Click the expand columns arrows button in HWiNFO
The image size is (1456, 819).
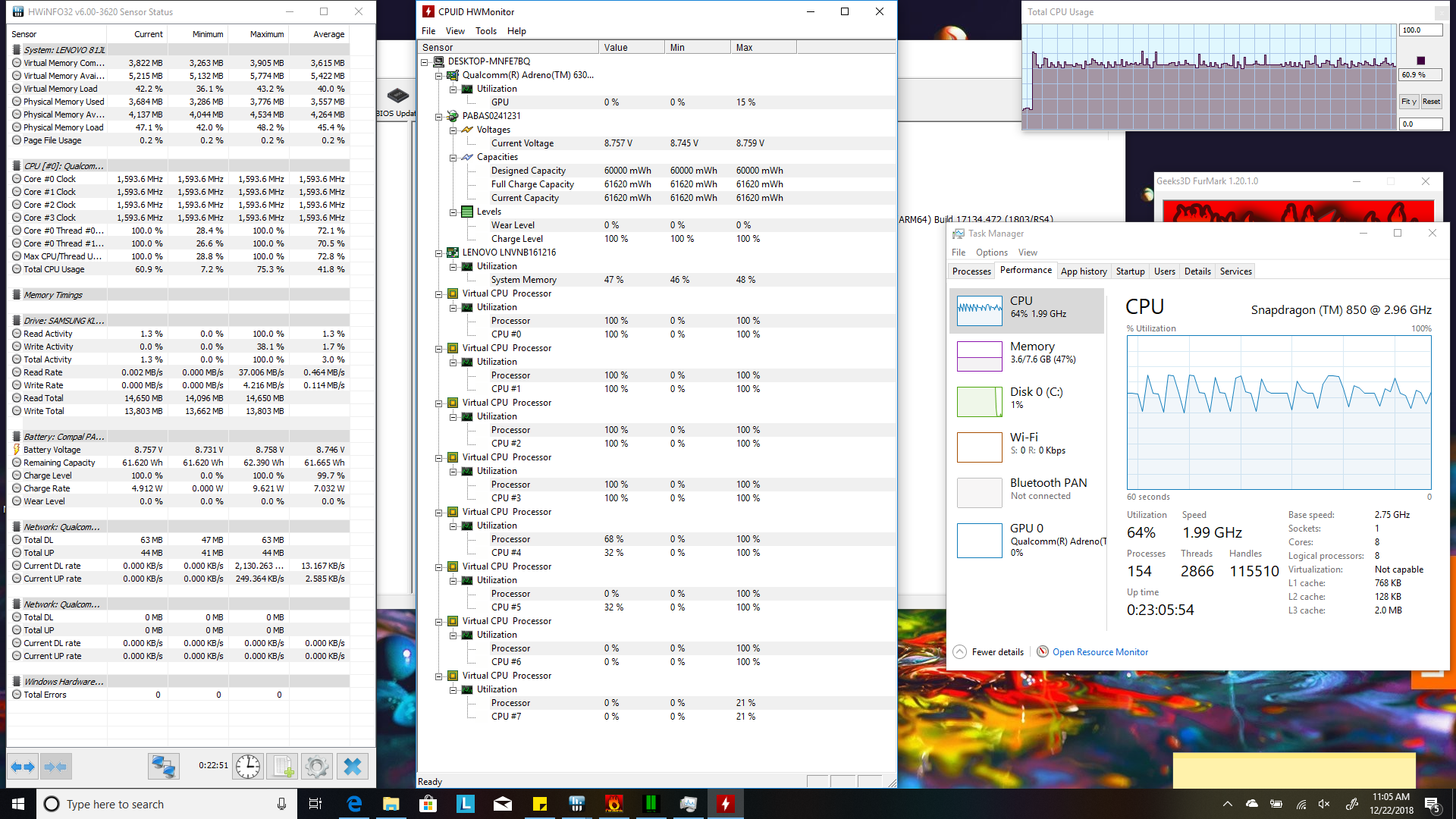point(23,767)
